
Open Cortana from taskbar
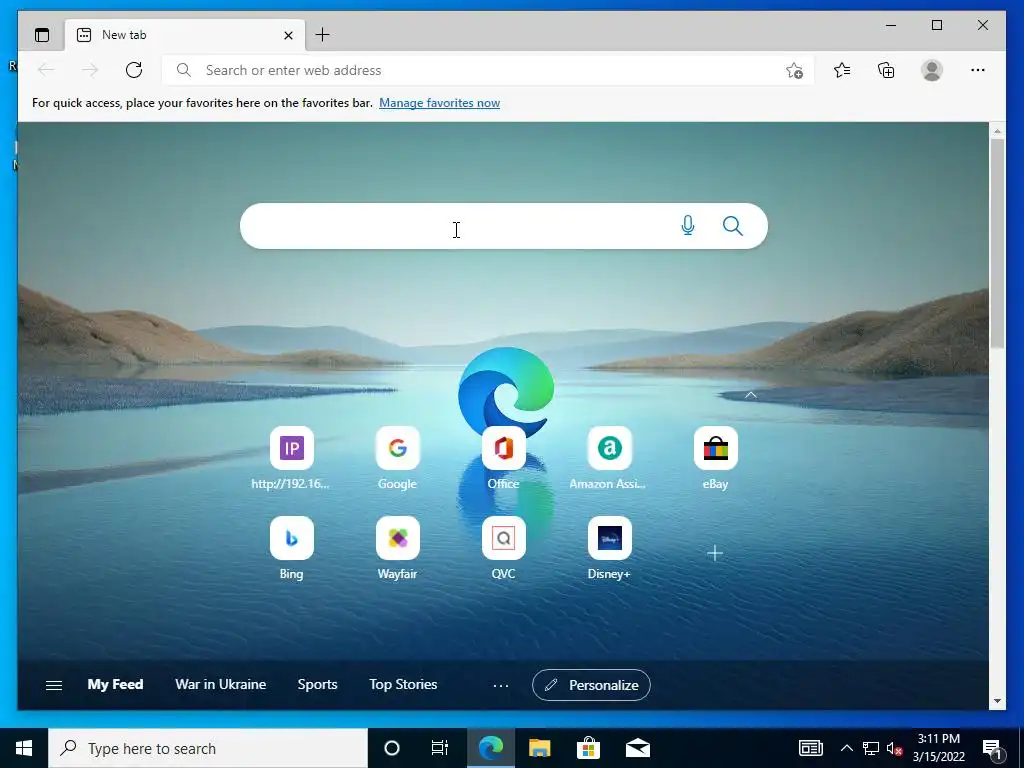[x=392, y=748]
